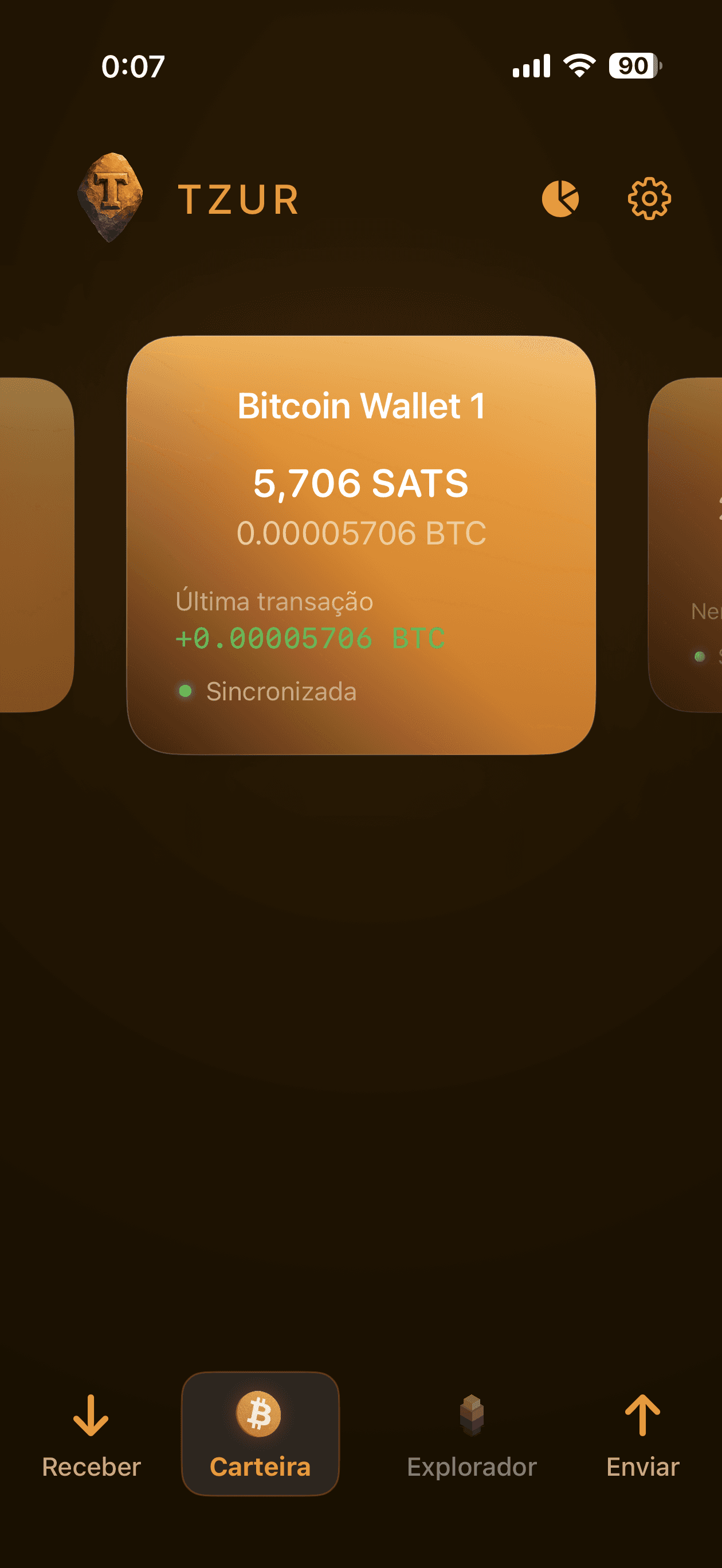
Task: Select the partially visible left wallet card
Action: point(36,548)
